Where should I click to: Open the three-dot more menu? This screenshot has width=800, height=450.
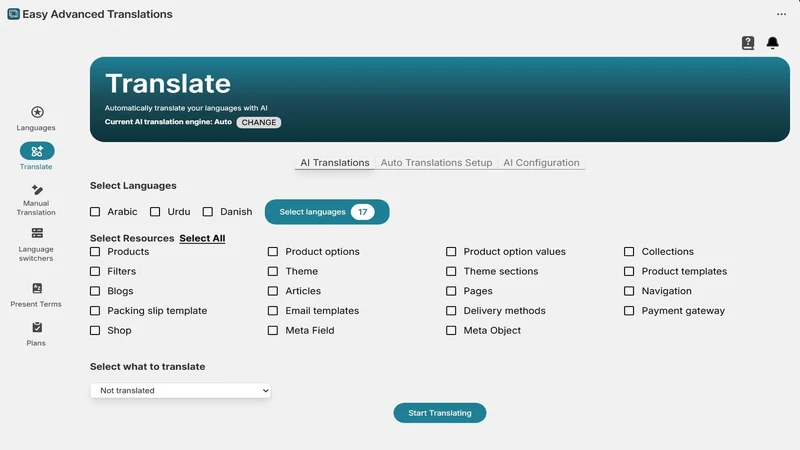[x=781, y=14]
